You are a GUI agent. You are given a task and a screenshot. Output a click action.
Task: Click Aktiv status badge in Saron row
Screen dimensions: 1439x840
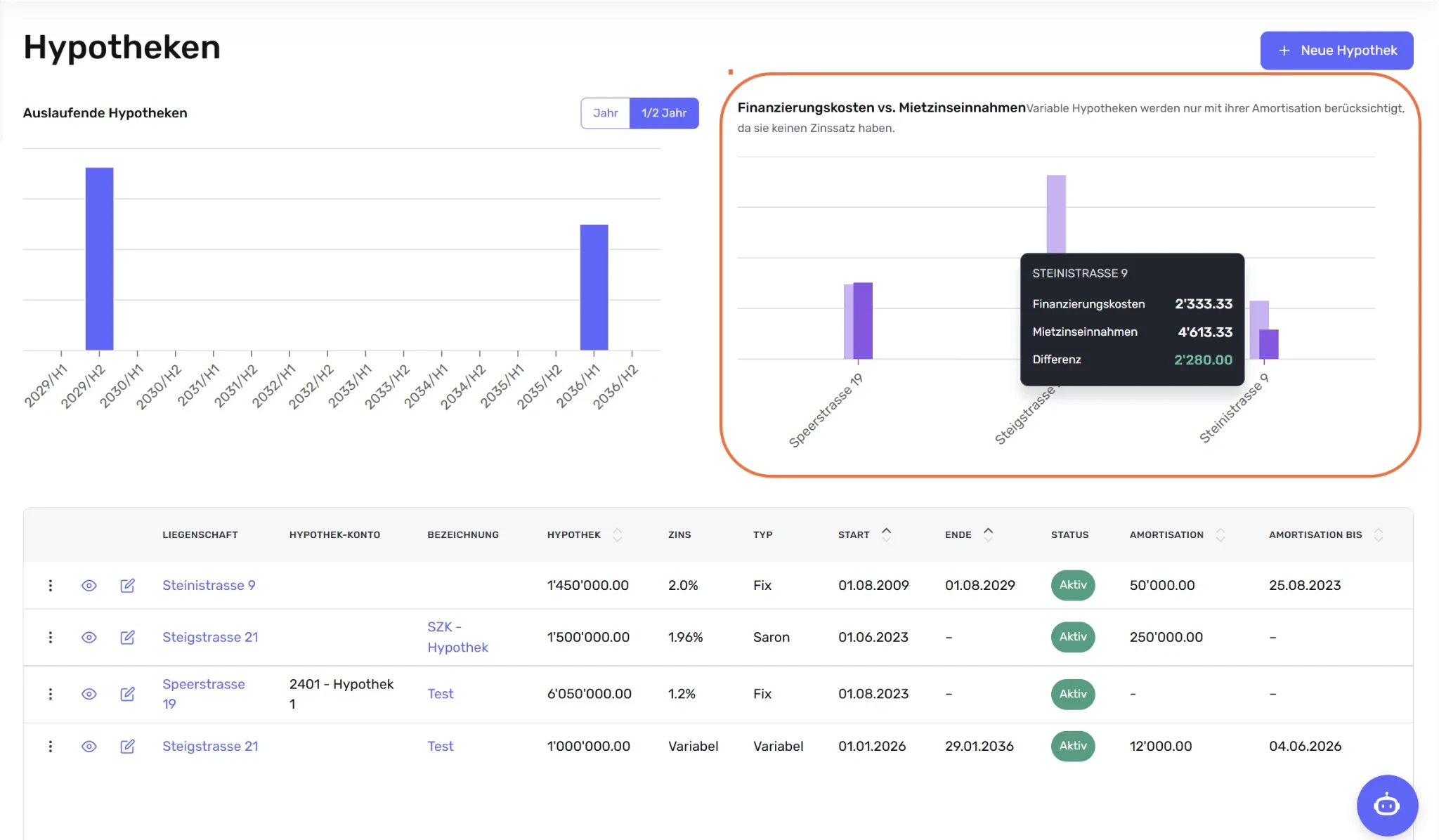click(1073, 637)
